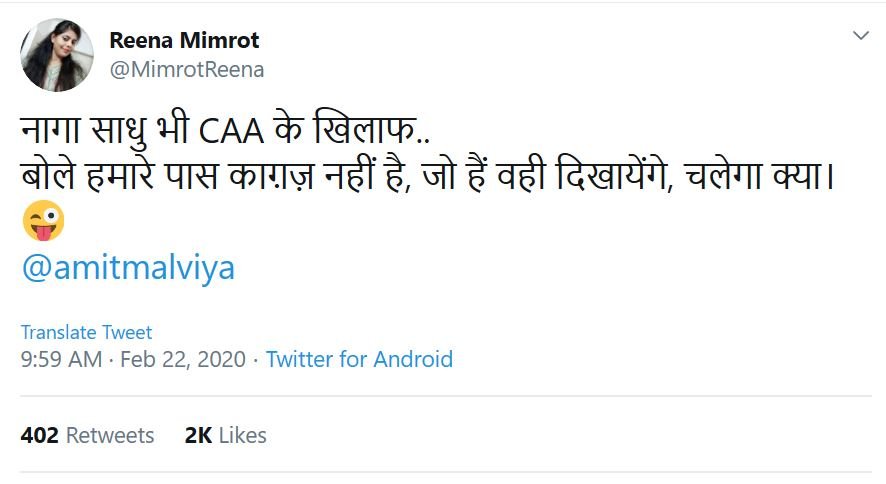Click the word Likes in stats row
The height and width of the screenshot is (484, 886).
[242, 435]
